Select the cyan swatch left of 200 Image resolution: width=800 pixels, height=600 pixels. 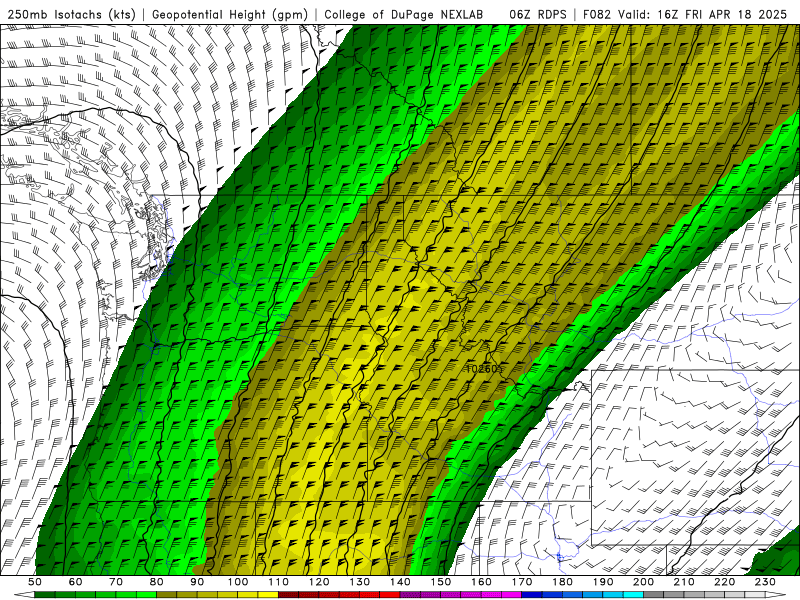(x=633, y=595)
